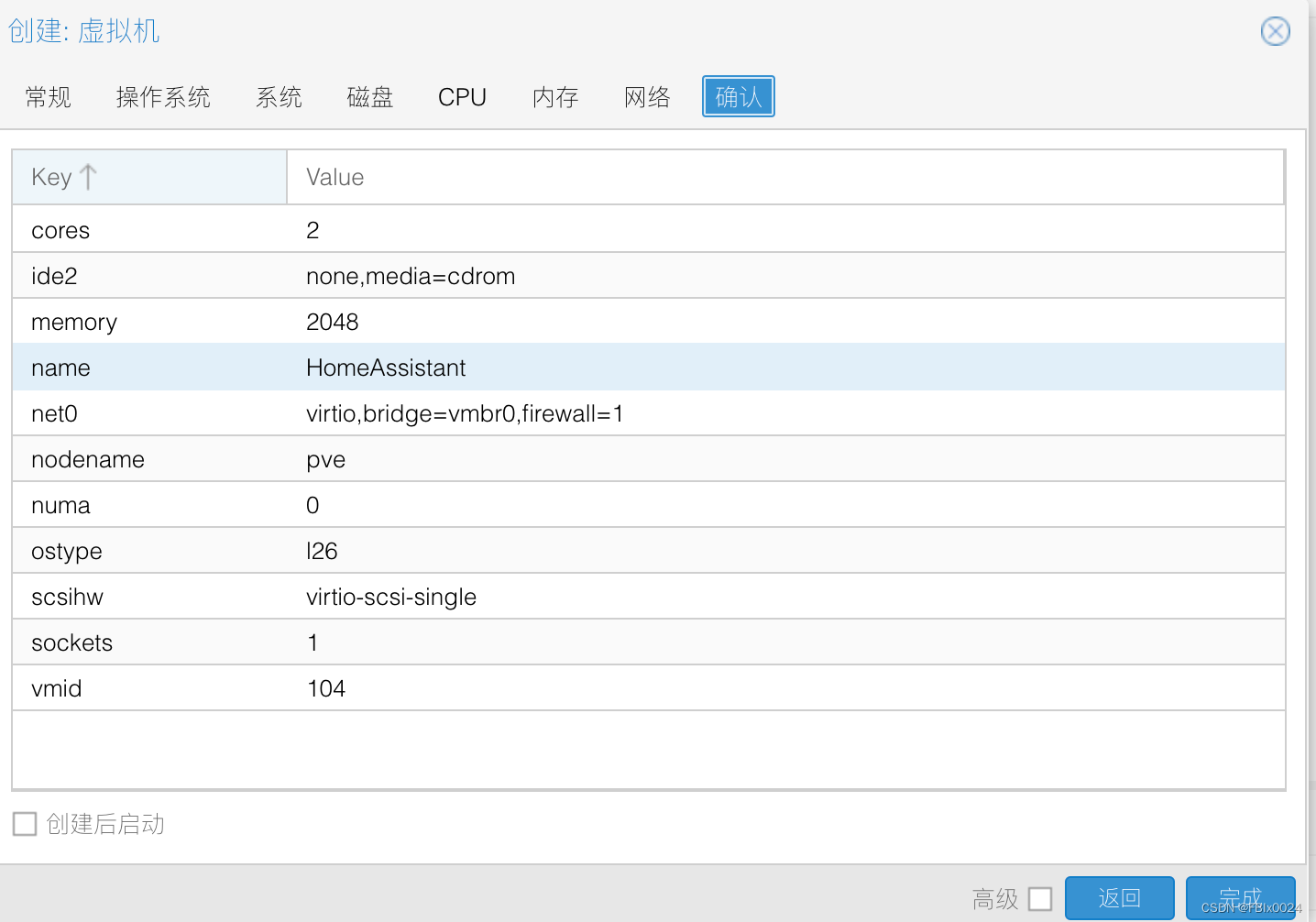1316x922 pixels.
Task: Switch to the CPU tab
Action: pyautogui.click(x=462, y=97)
